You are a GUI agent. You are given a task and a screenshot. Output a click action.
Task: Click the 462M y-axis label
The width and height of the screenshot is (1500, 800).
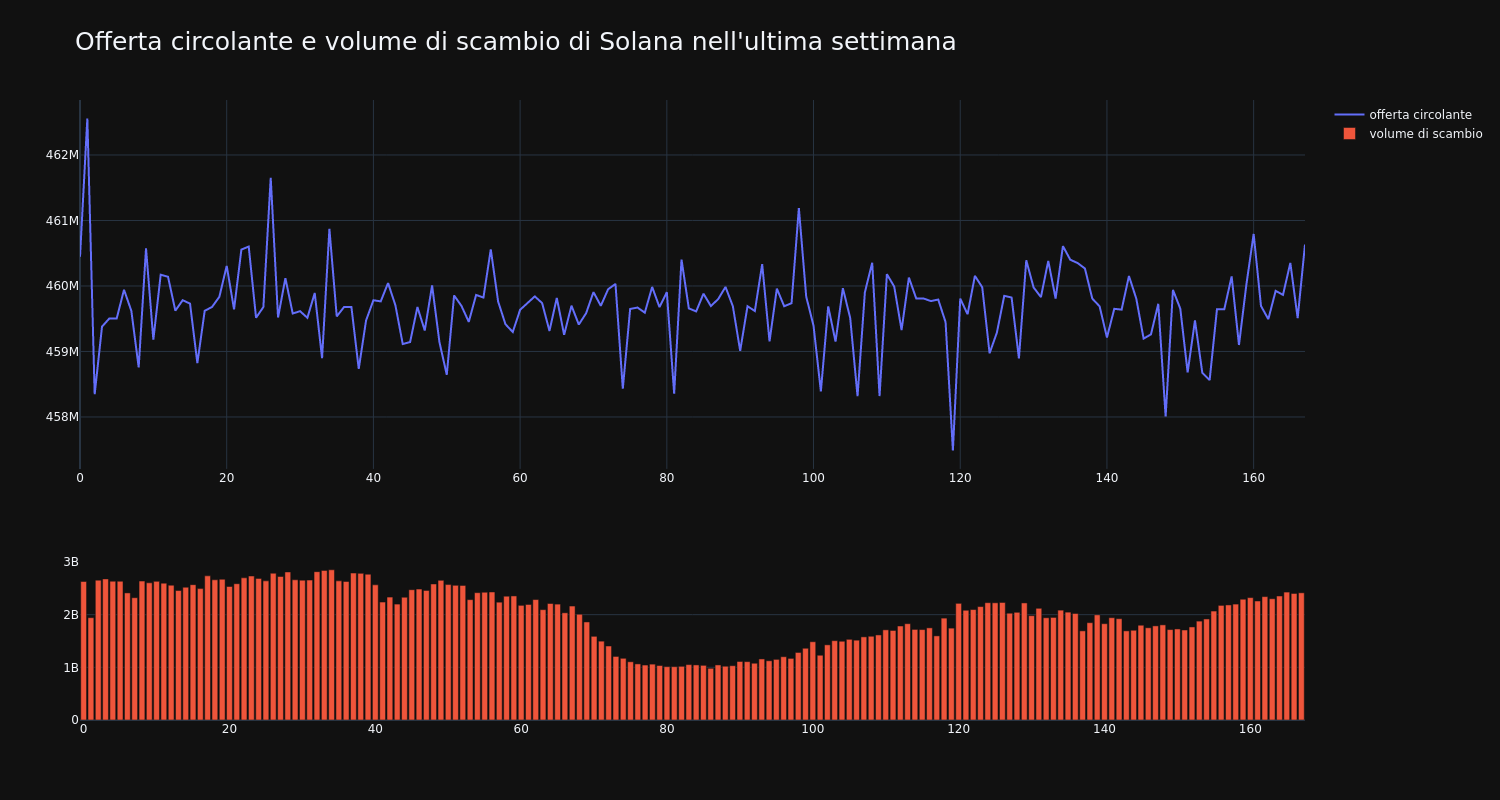[x=62, y=155]
